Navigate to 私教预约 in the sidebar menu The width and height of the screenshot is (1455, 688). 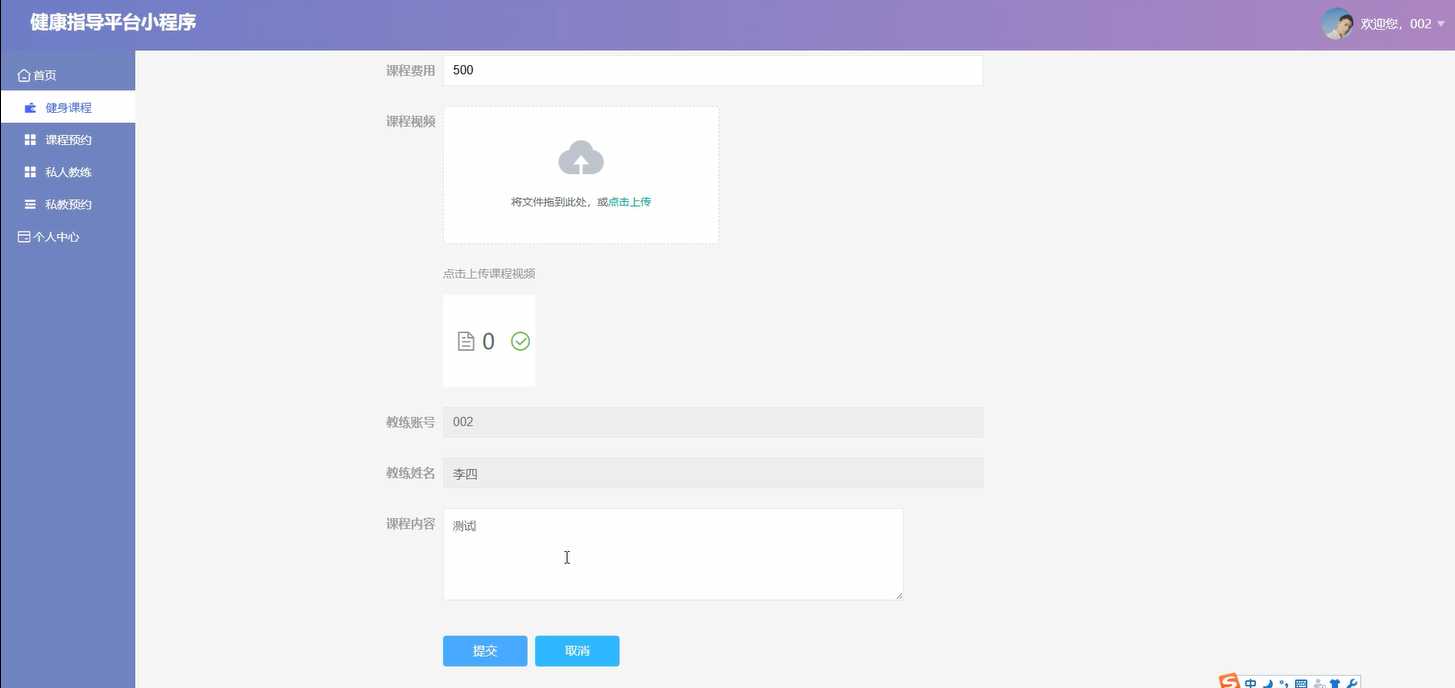pyautogui.click(x=67, y=204)
